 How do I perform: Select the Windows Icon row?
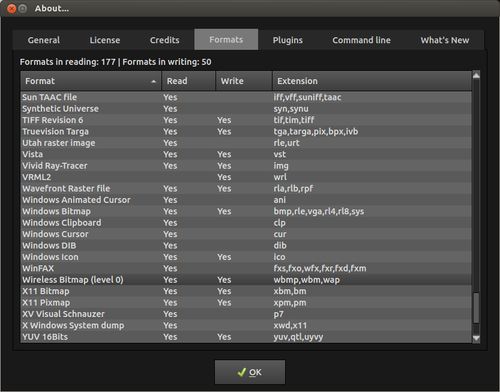(246, 257)
